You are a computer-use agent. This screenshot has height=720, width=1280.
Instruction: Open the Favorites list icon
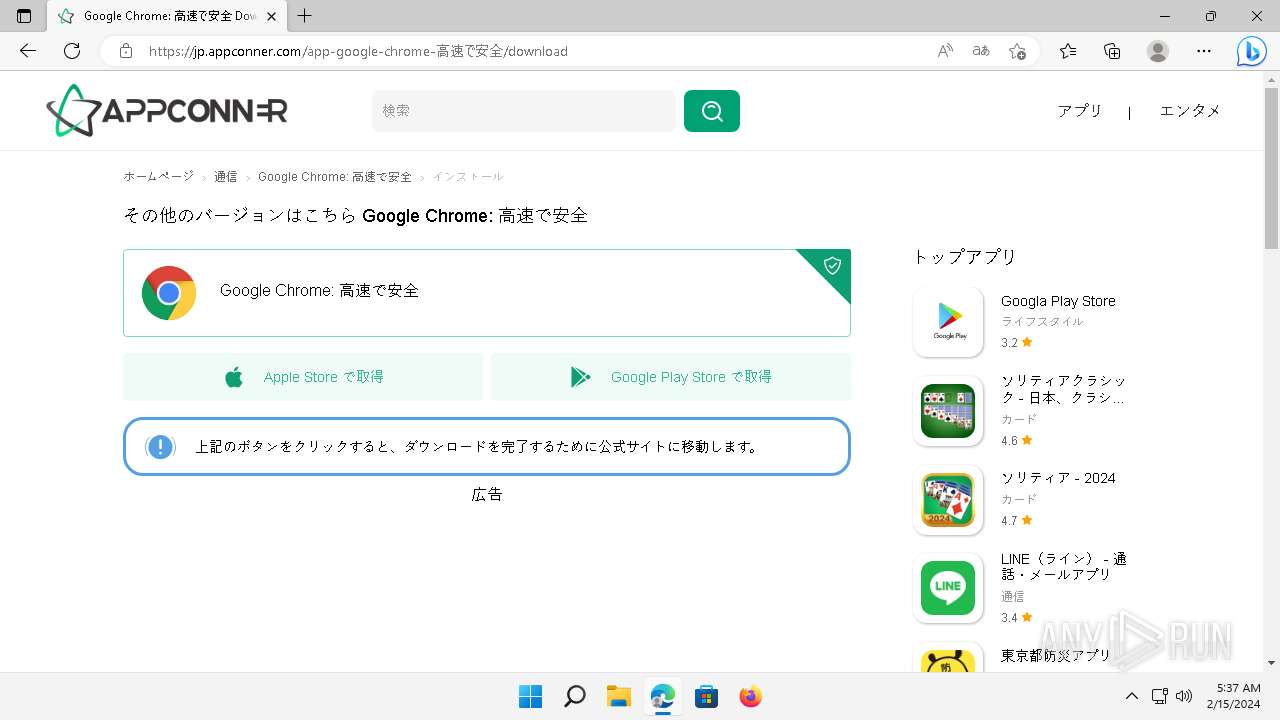tap(1068, 51)
